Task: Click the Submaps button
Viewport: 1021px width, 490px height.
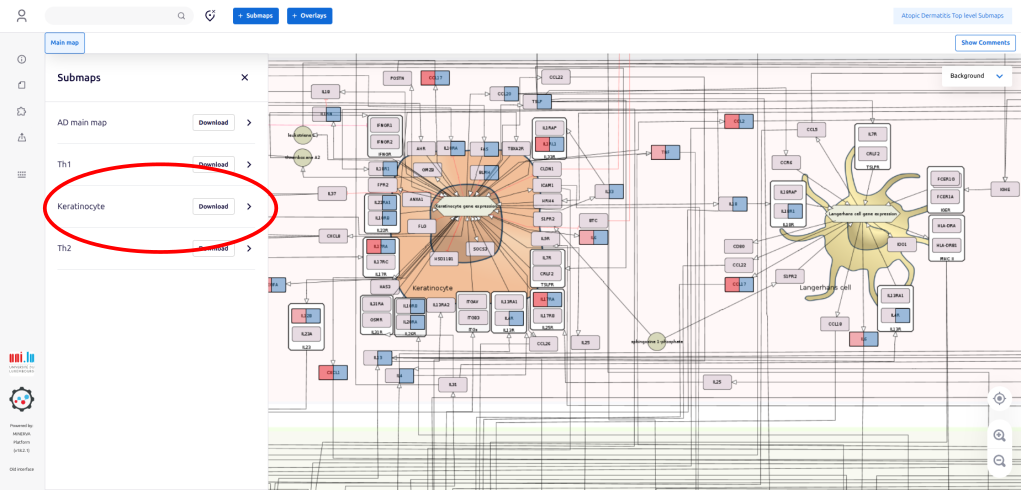Action: (256, 16)
